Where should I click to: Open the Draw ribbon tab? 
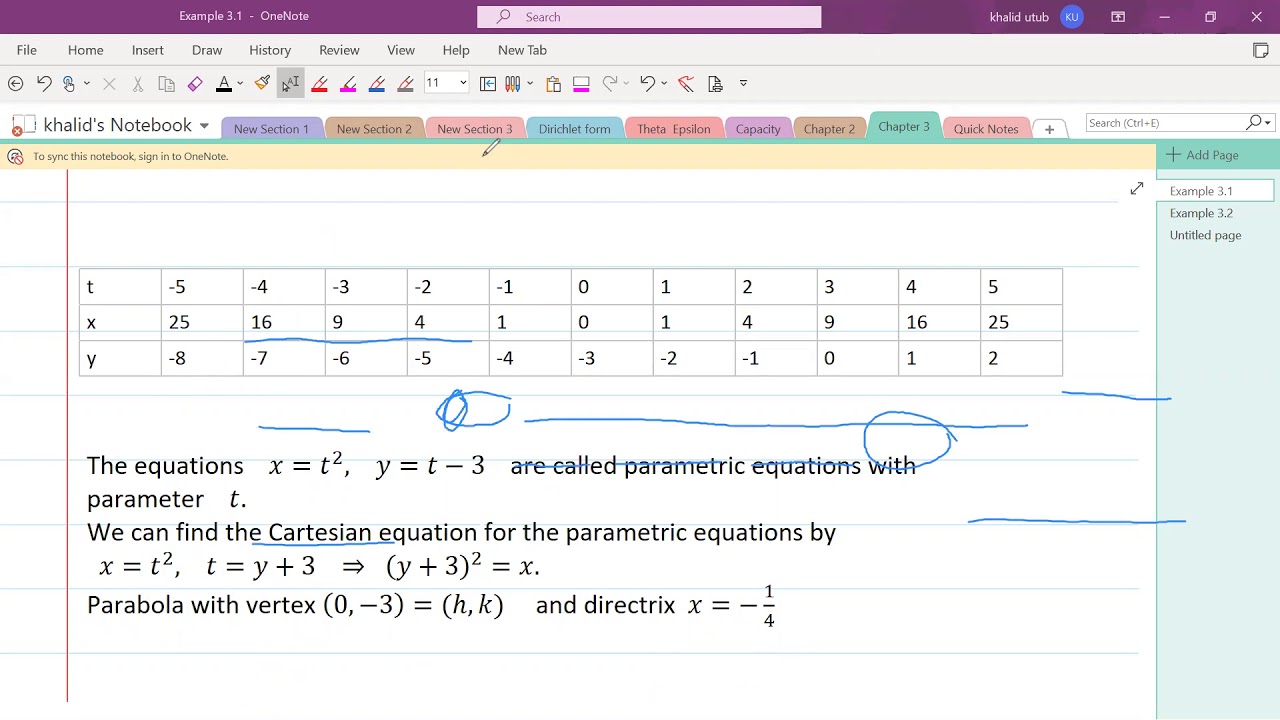[x=207, y=50]
